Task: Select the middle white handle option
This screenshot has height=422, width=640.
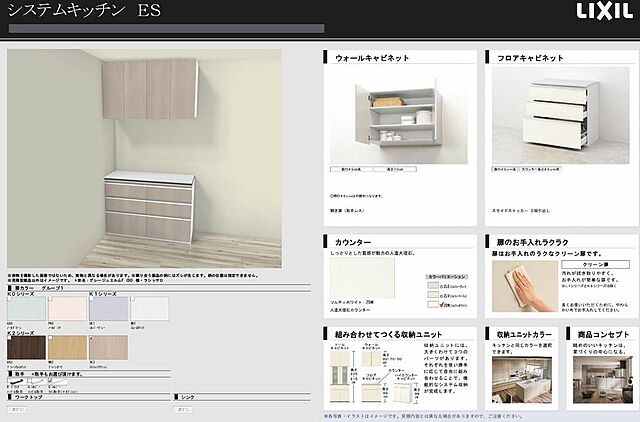Action: pos(37,382)
